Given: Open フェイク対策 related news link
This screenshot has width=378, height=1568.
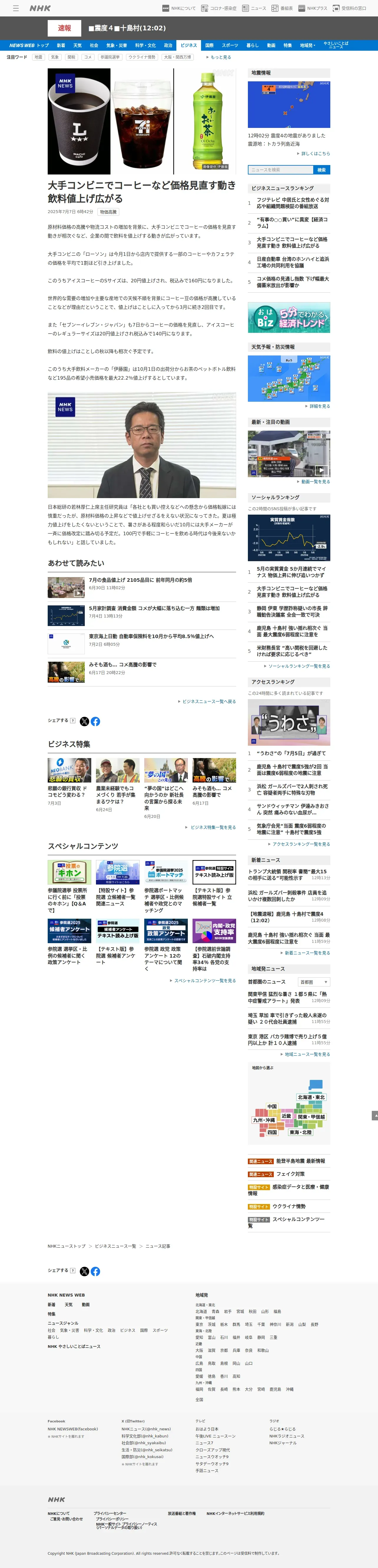Looking at the screenshot, I should (291, 1174).
